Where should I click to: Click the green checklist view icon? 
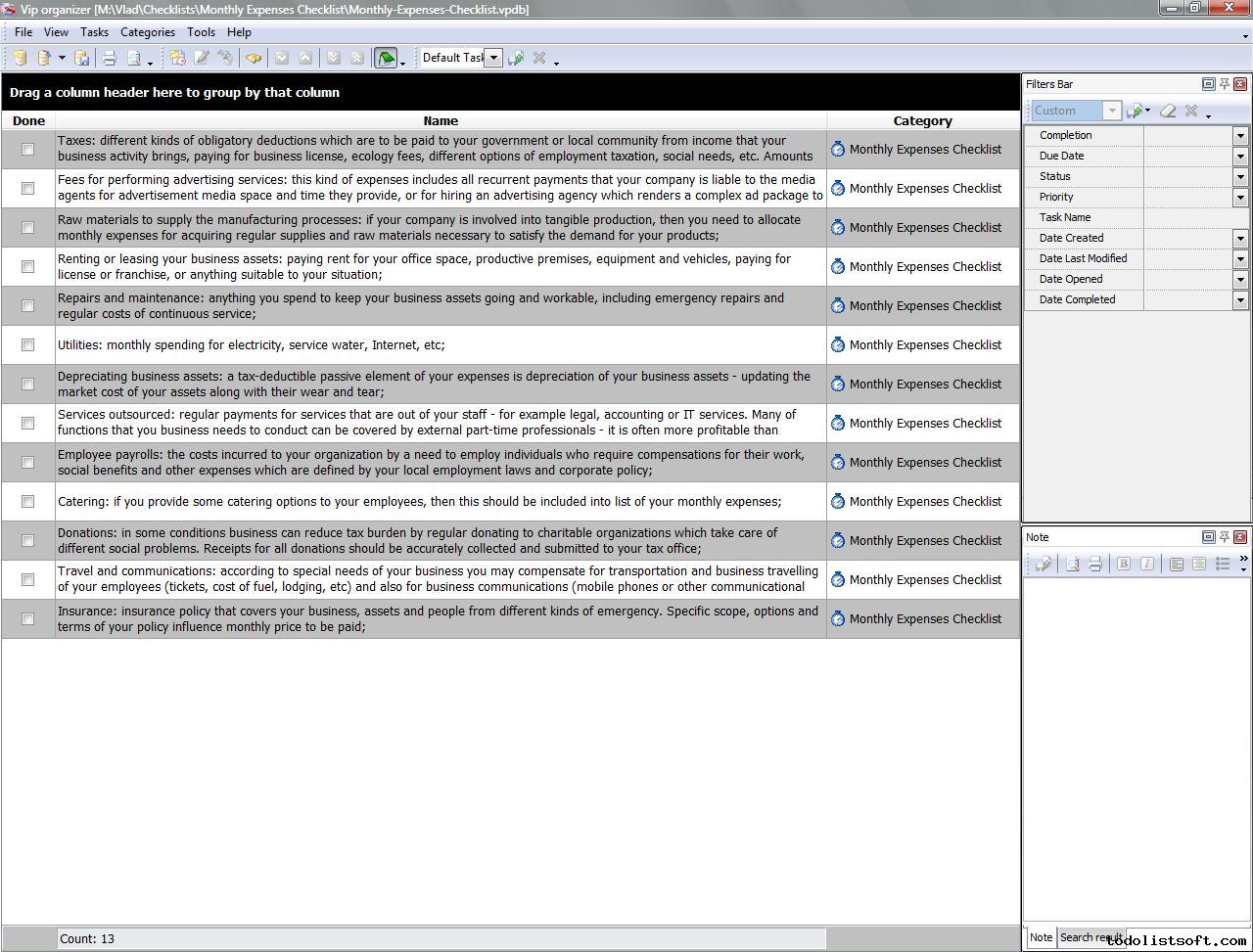point(386,58)
